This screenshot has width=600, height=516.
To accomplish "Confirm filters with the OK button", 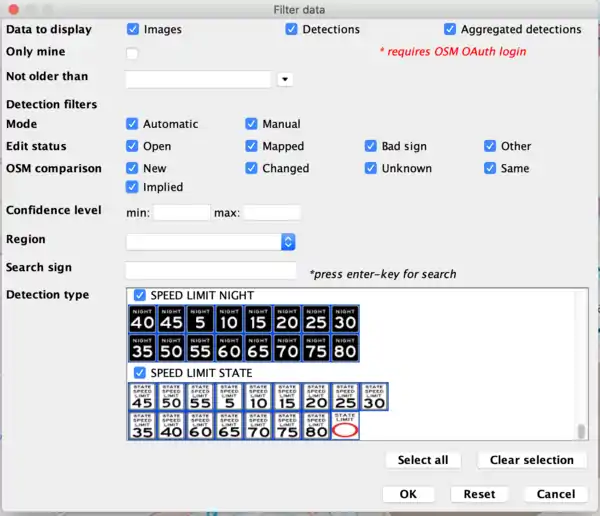I will click(408, 494).
